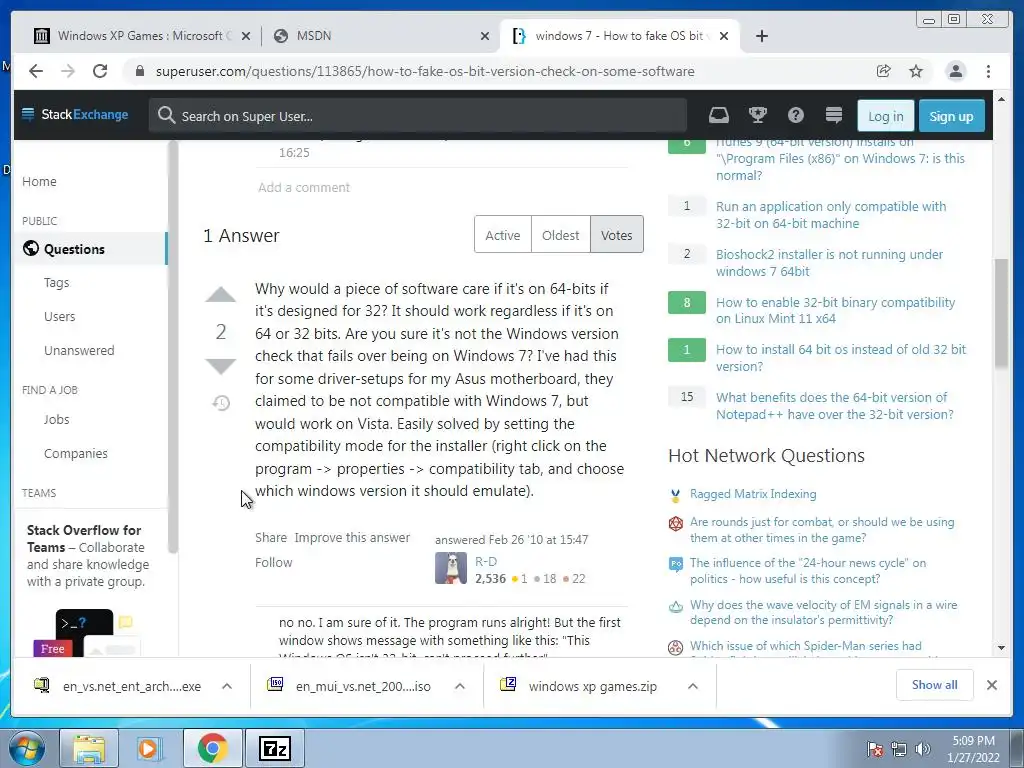Viewport: 1024px width, 768px height.
Task: Close the MSDN tab
Action: 485,37
